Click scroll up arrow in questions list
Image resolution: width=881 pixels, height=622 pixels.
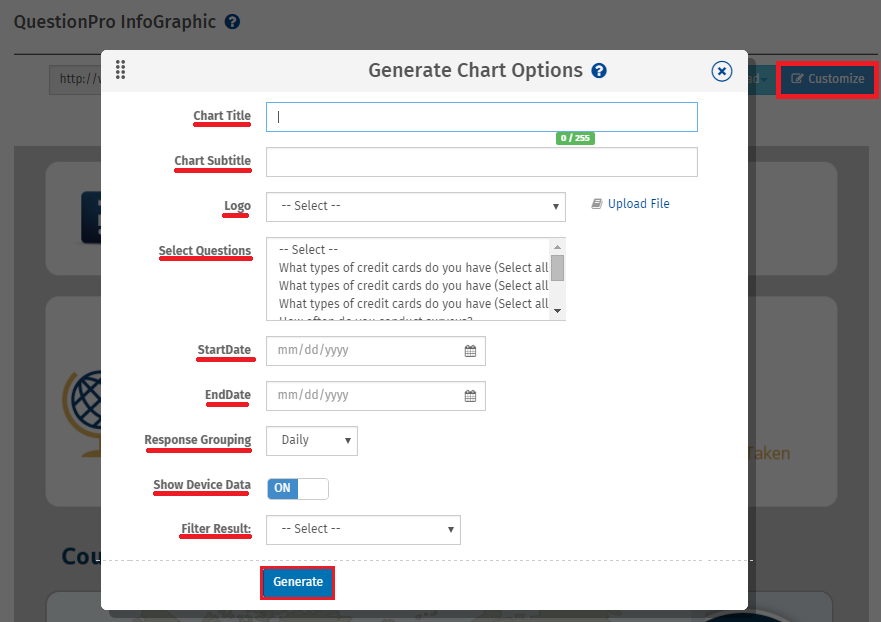click(557, 247)
